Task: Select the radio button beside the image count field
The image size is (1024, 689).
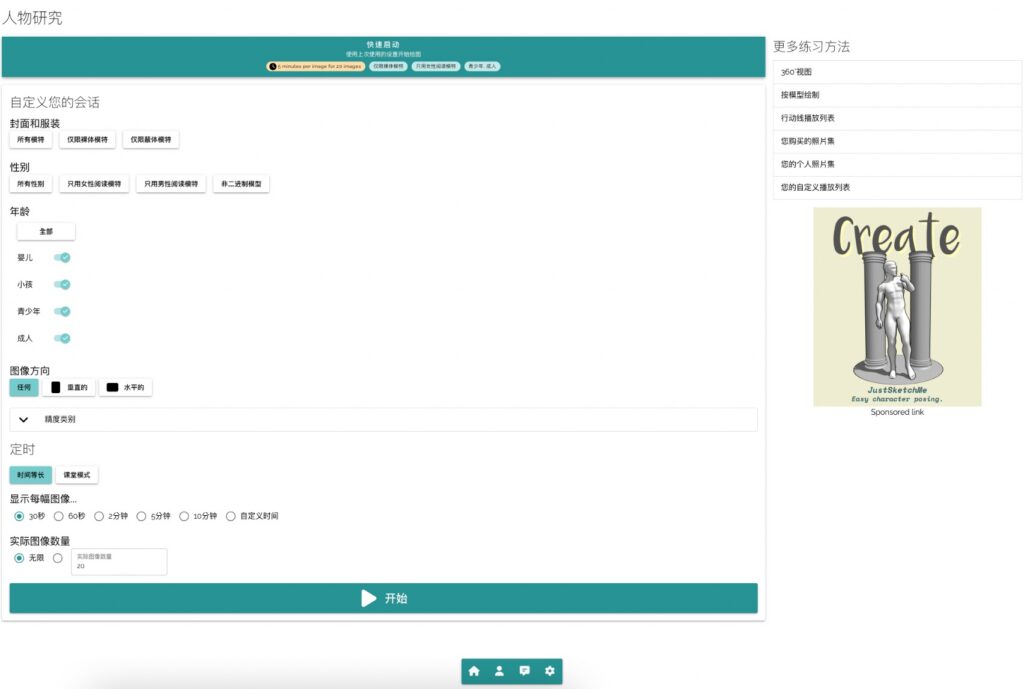Action: 58,558
